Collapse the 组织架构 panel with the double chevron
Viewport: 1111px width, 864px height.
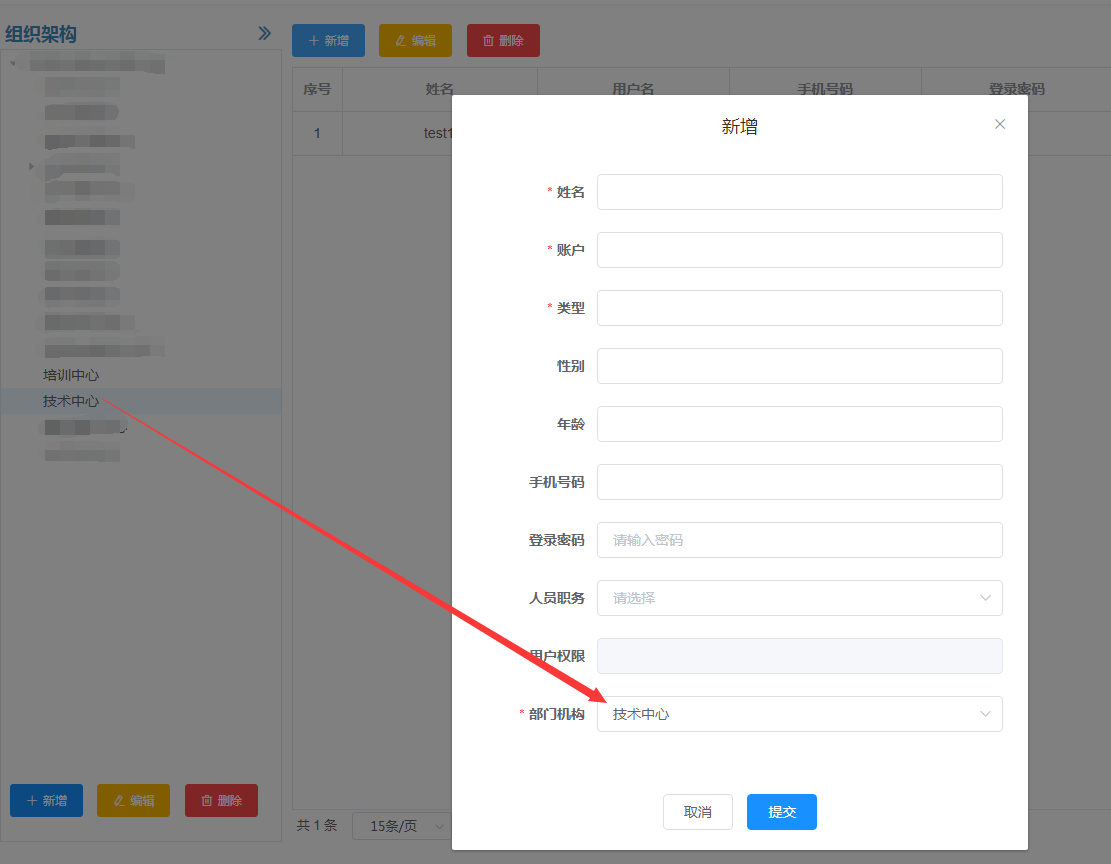pyautogui.click(x=264, y=33)
